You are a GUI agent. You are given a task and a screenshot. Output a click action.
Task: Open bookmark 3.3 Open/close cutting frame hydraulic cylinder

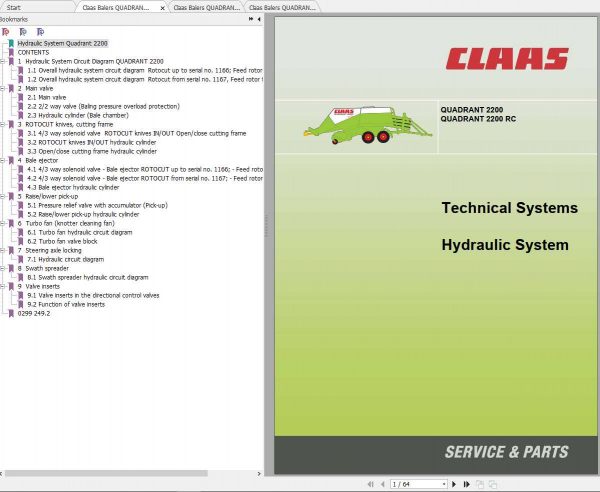(x=92, y=152)
